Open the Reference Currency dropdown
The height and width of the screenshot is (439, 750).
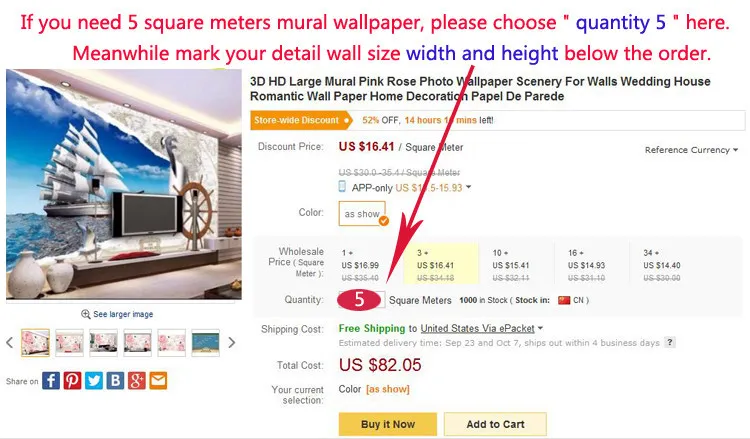[691, 150]
